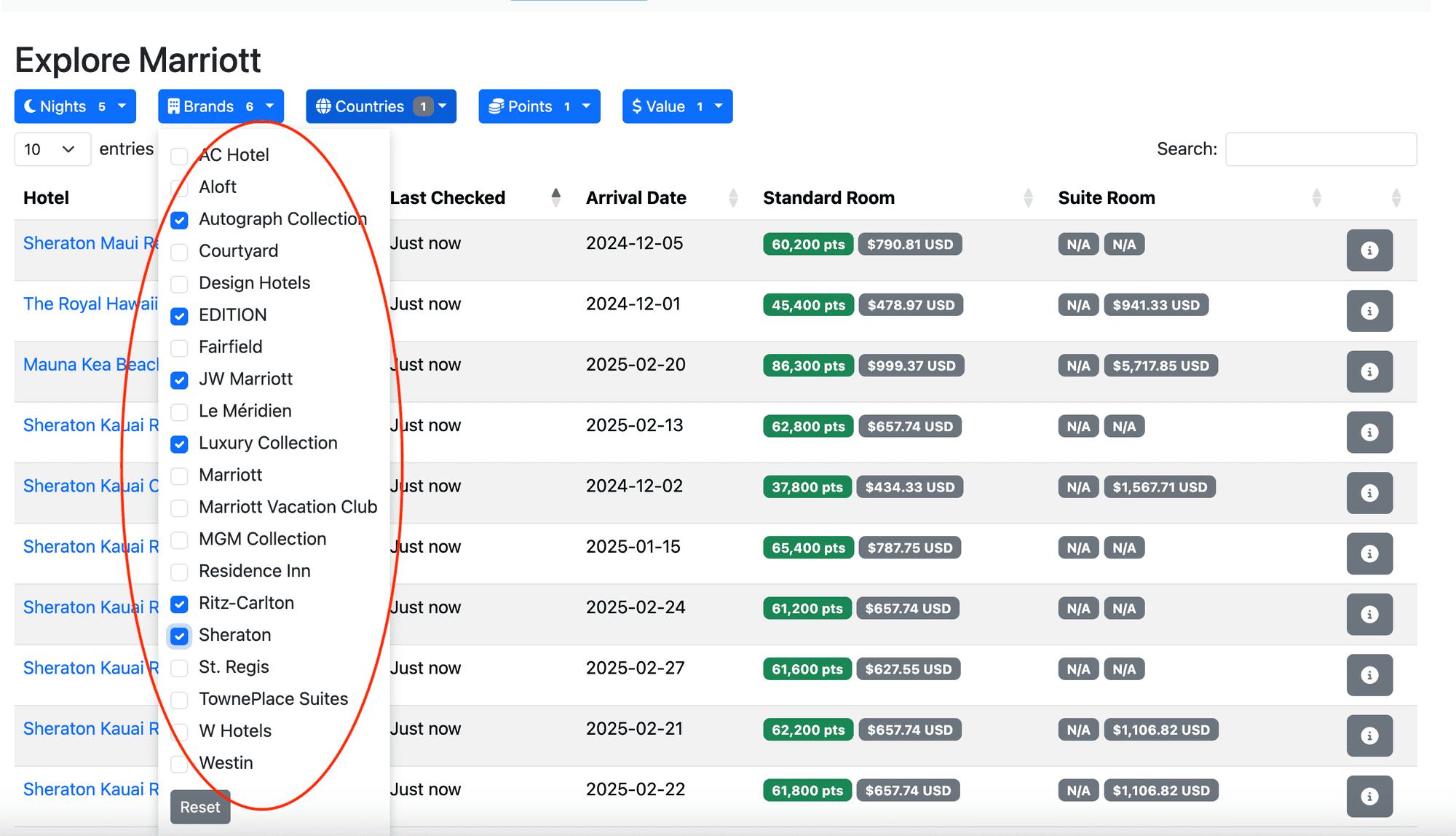Open info for Mauna Kea Beach row
The height and width of the screenshot is (836, 1456).
click(x=1369, y=371)
